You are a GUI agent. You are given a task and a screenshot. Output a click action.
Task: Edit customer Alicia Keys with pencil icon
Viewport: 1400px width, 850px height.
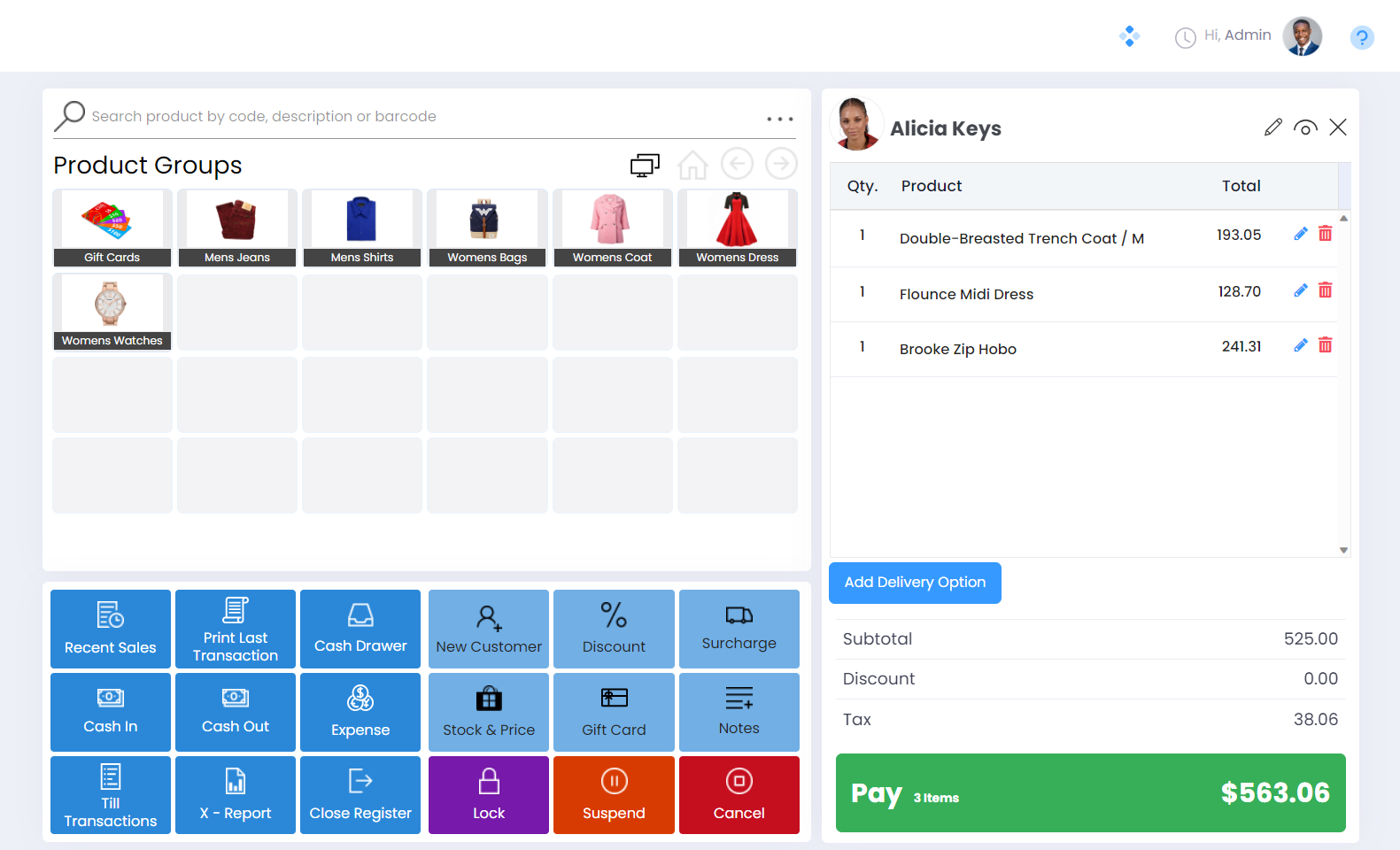click(1272, 127)
